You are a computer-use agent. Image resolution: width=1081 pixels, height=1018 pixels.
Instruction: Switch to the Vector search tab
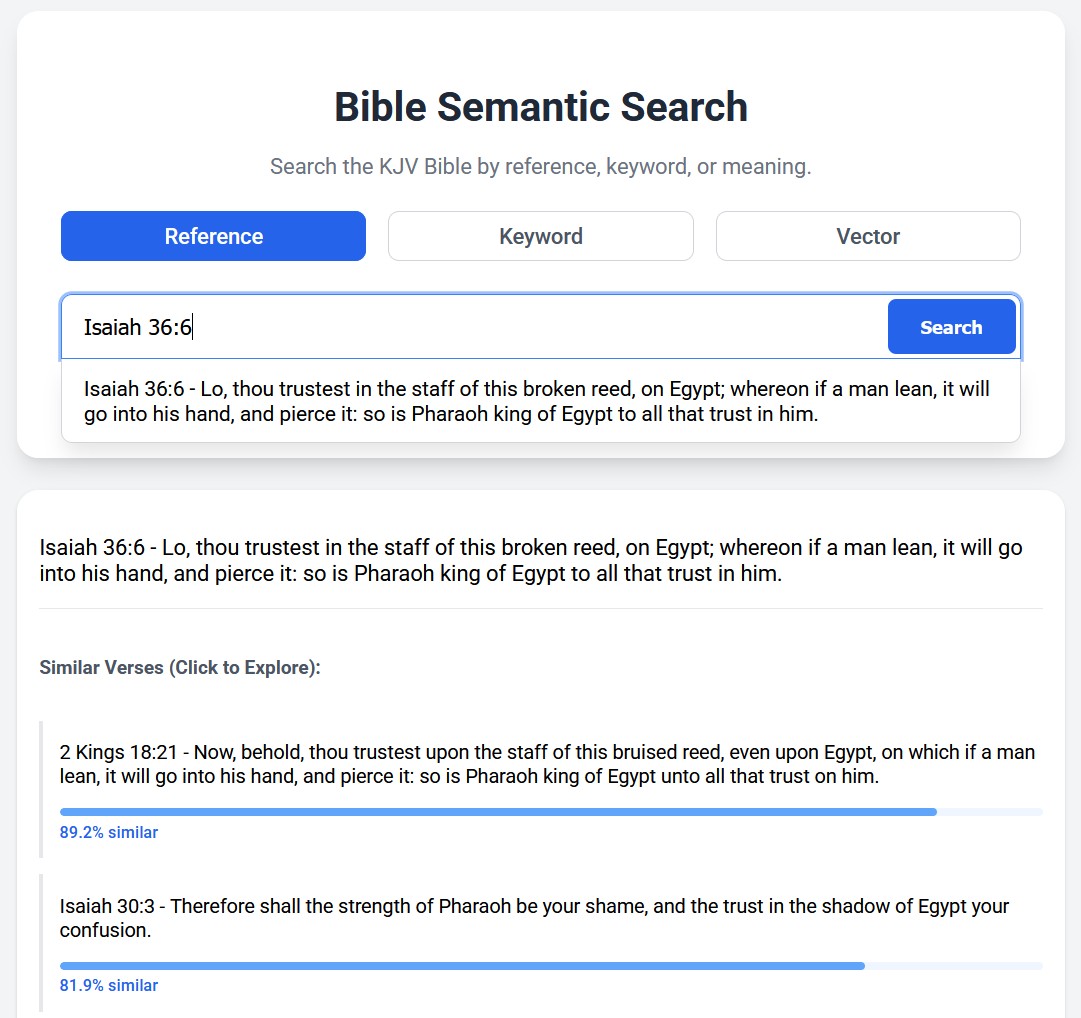click(867, 236)
